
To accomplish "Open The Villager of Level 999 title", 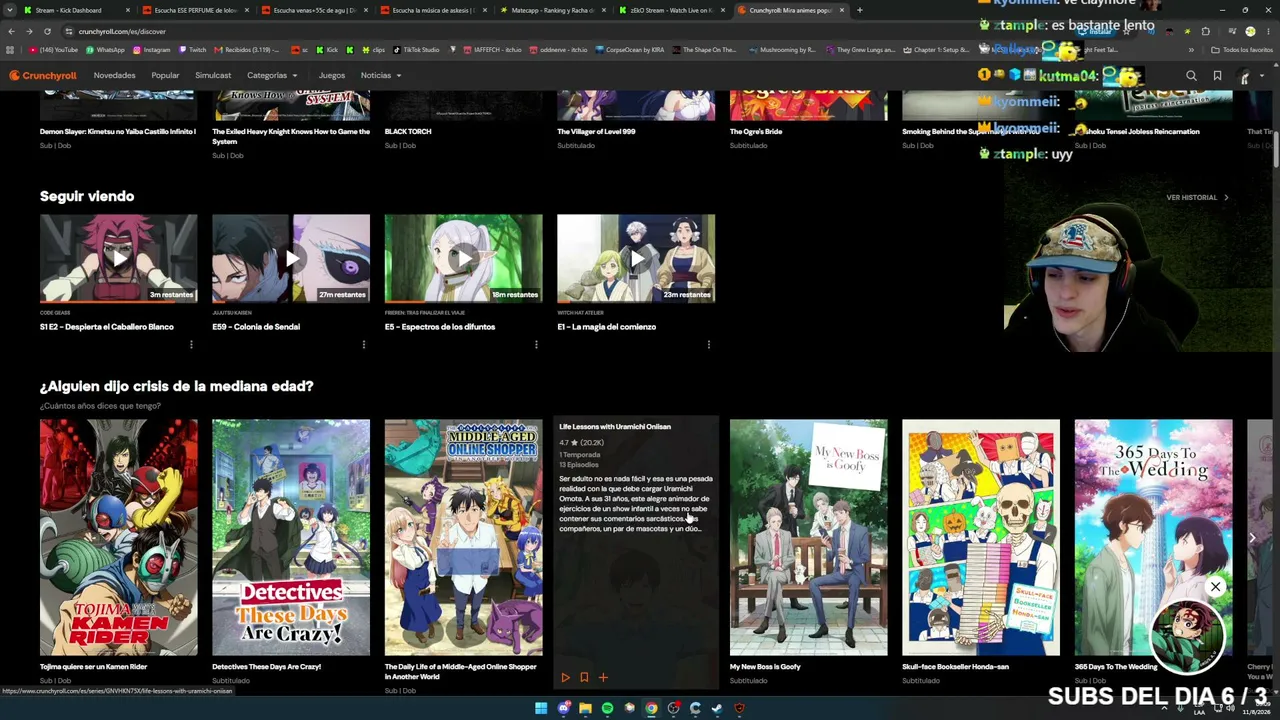I will 596,132.
